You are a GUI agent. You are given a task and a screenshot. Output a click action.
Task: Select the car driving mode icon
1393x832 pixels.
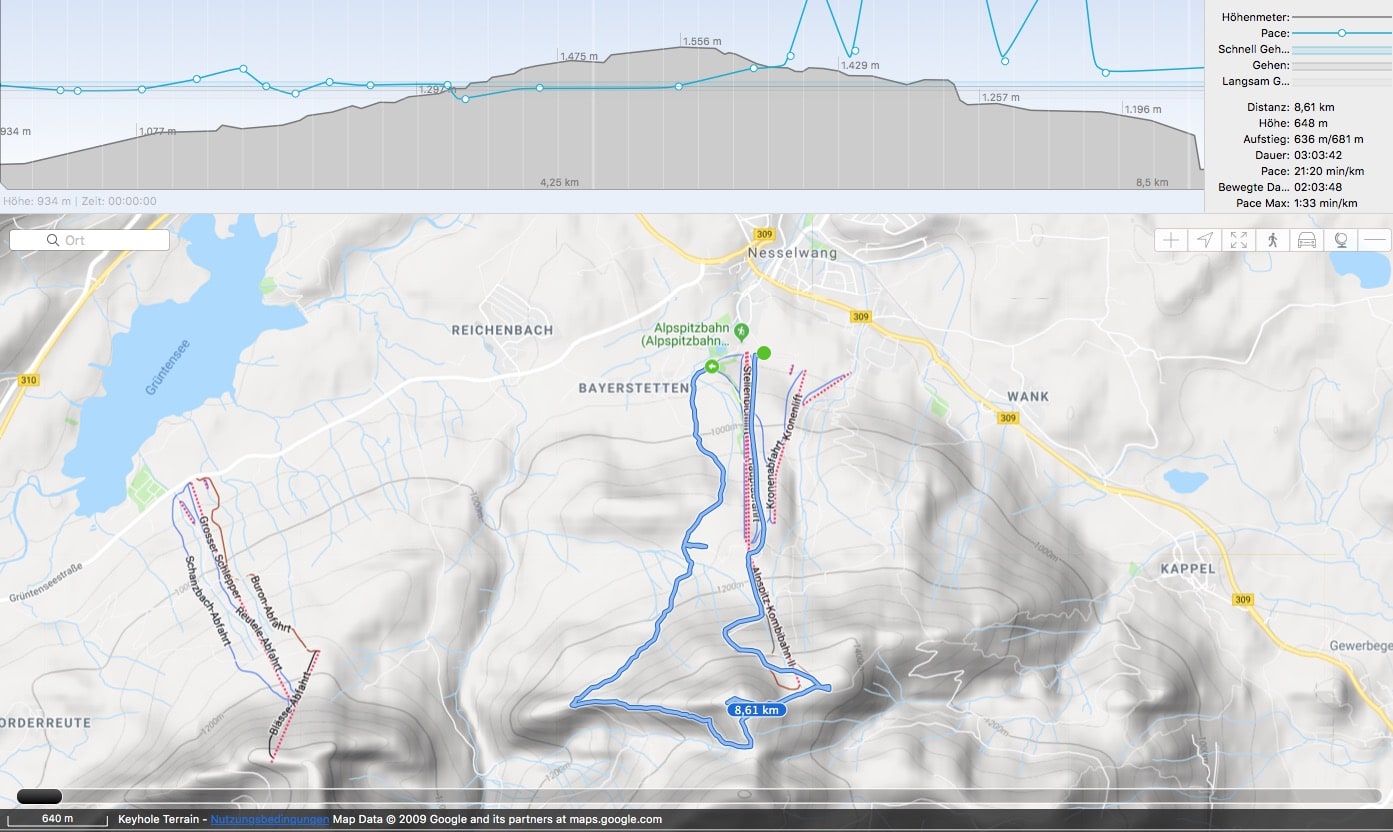[1307, 240]
